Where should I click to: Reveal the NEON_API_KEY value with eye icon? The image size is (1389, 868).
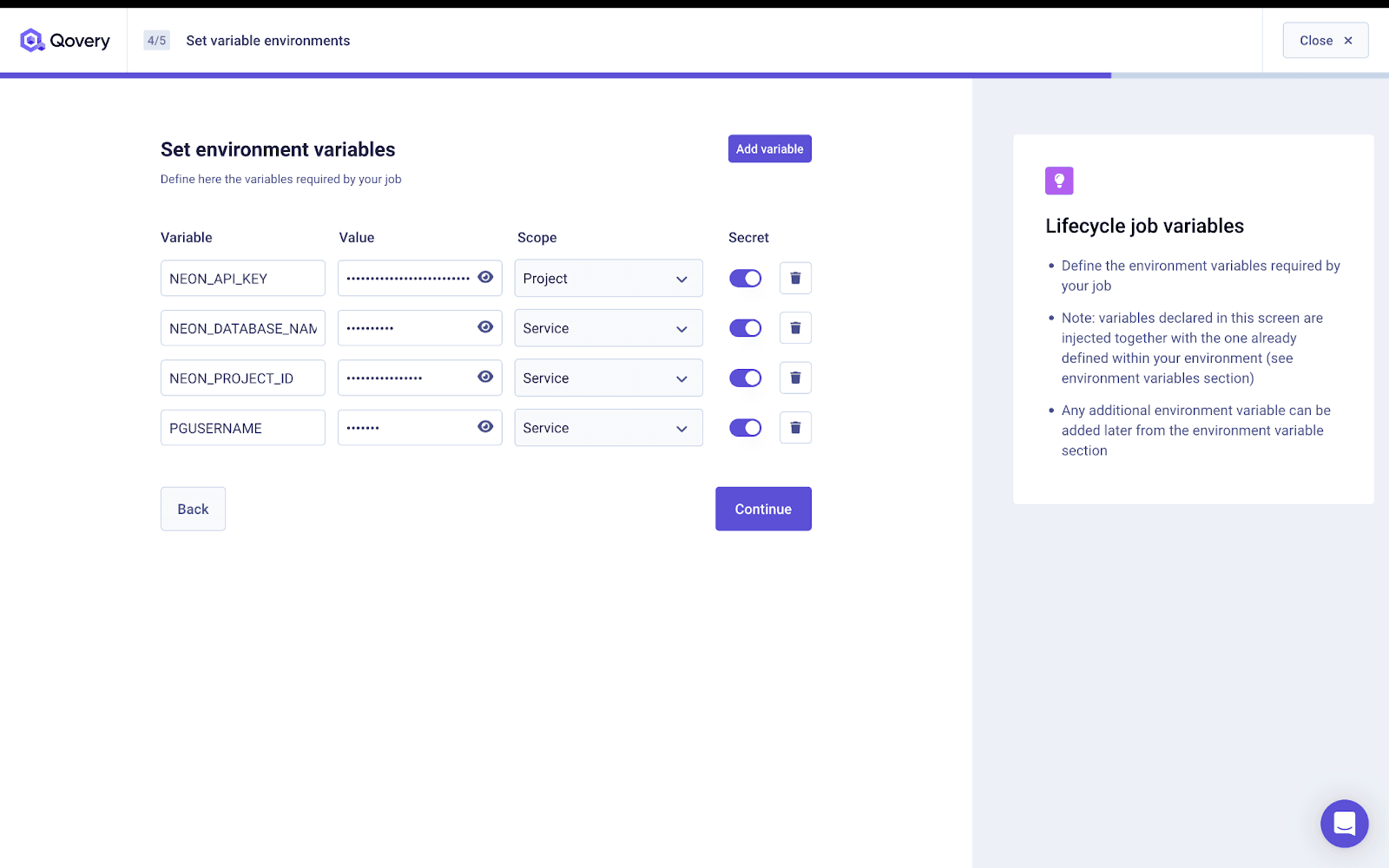click(485, 277)
